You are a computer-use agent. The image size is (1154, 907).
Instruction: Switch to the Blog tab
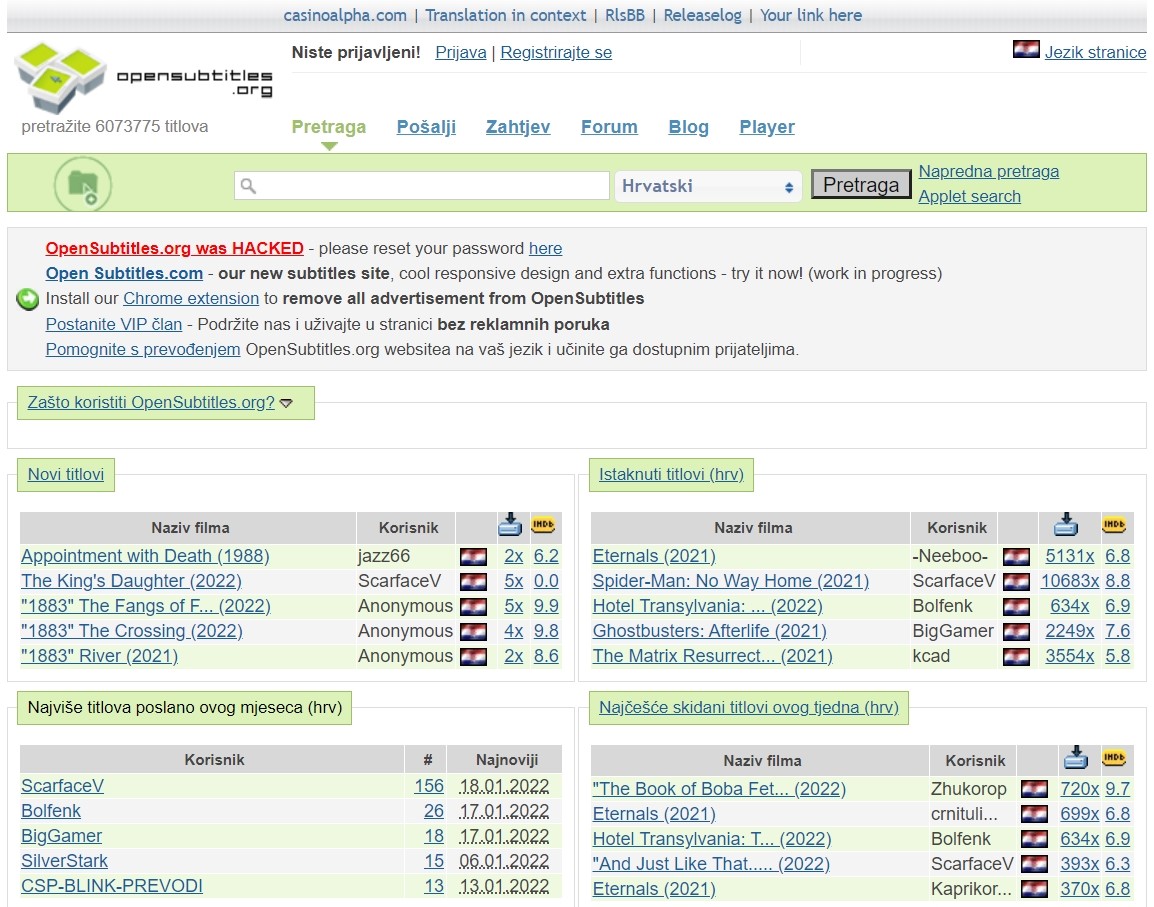coord(688,127)
